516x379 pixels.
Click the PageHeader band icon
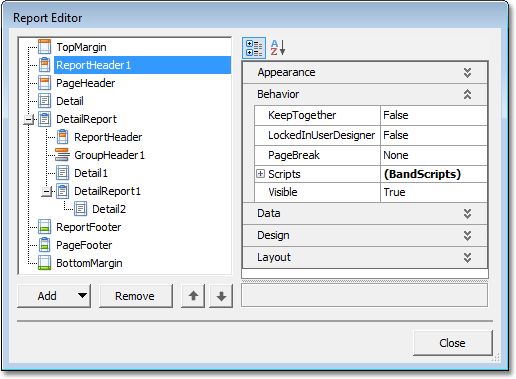click(44, 83)
